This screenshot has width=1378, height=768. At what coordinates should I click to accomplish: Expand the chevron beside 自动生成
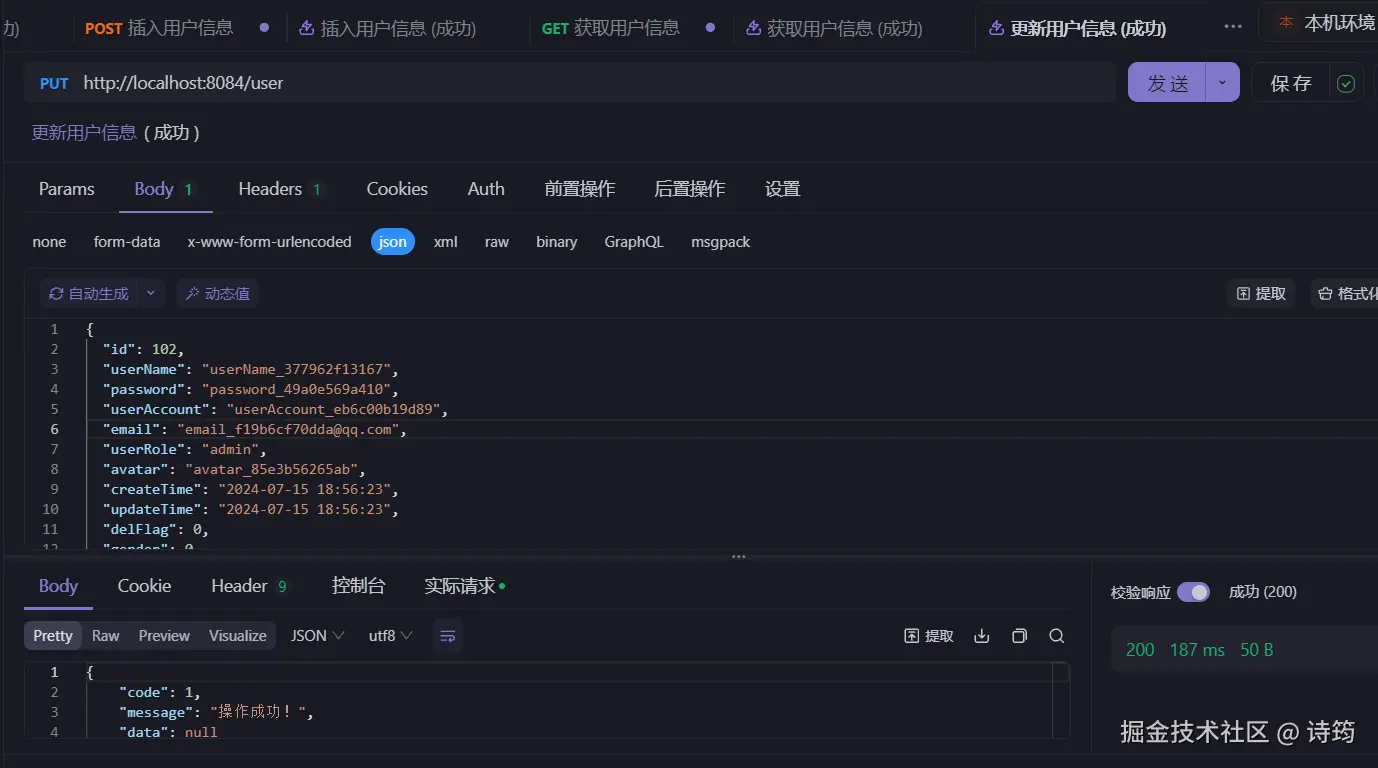[x=151, y=294]
